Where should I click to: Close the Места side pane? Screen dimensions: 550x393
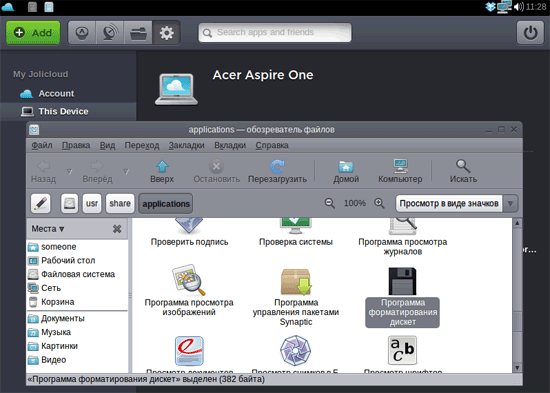pos(117,229)
